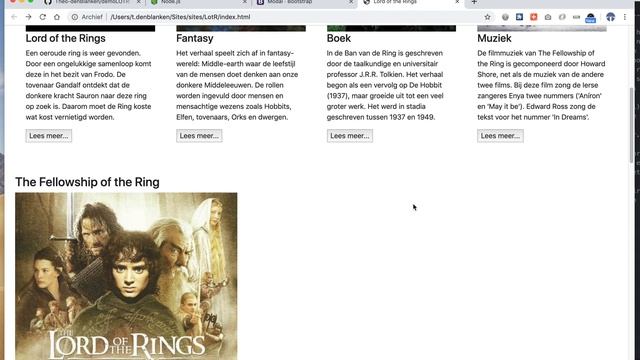Open the camera extension icon
The width and height of the screenshot is (640, 360).
548,17
